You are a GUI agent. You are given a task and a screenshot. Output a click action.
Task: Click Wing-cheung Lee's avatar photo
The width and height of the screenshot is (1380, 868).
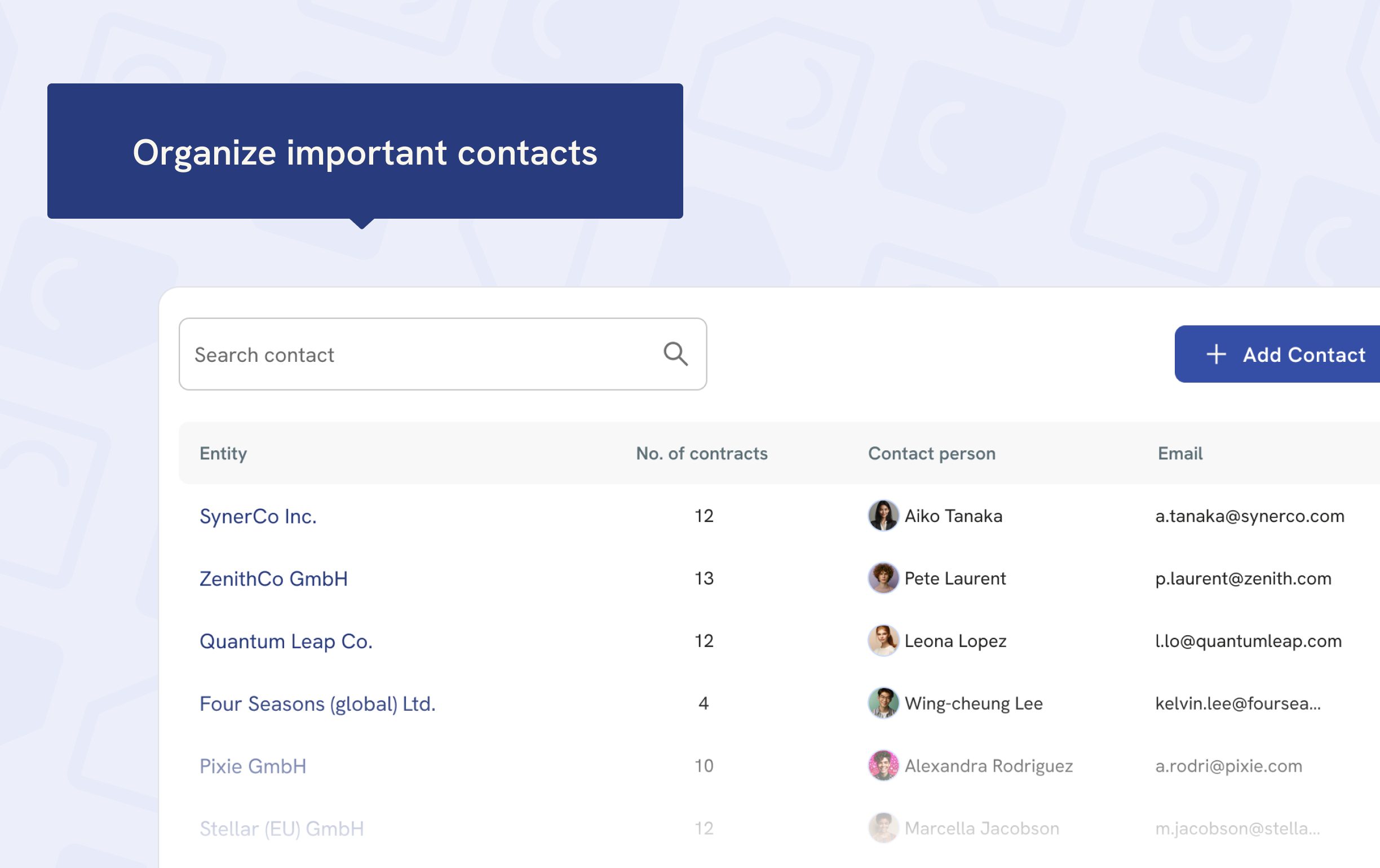coord(883,703)
